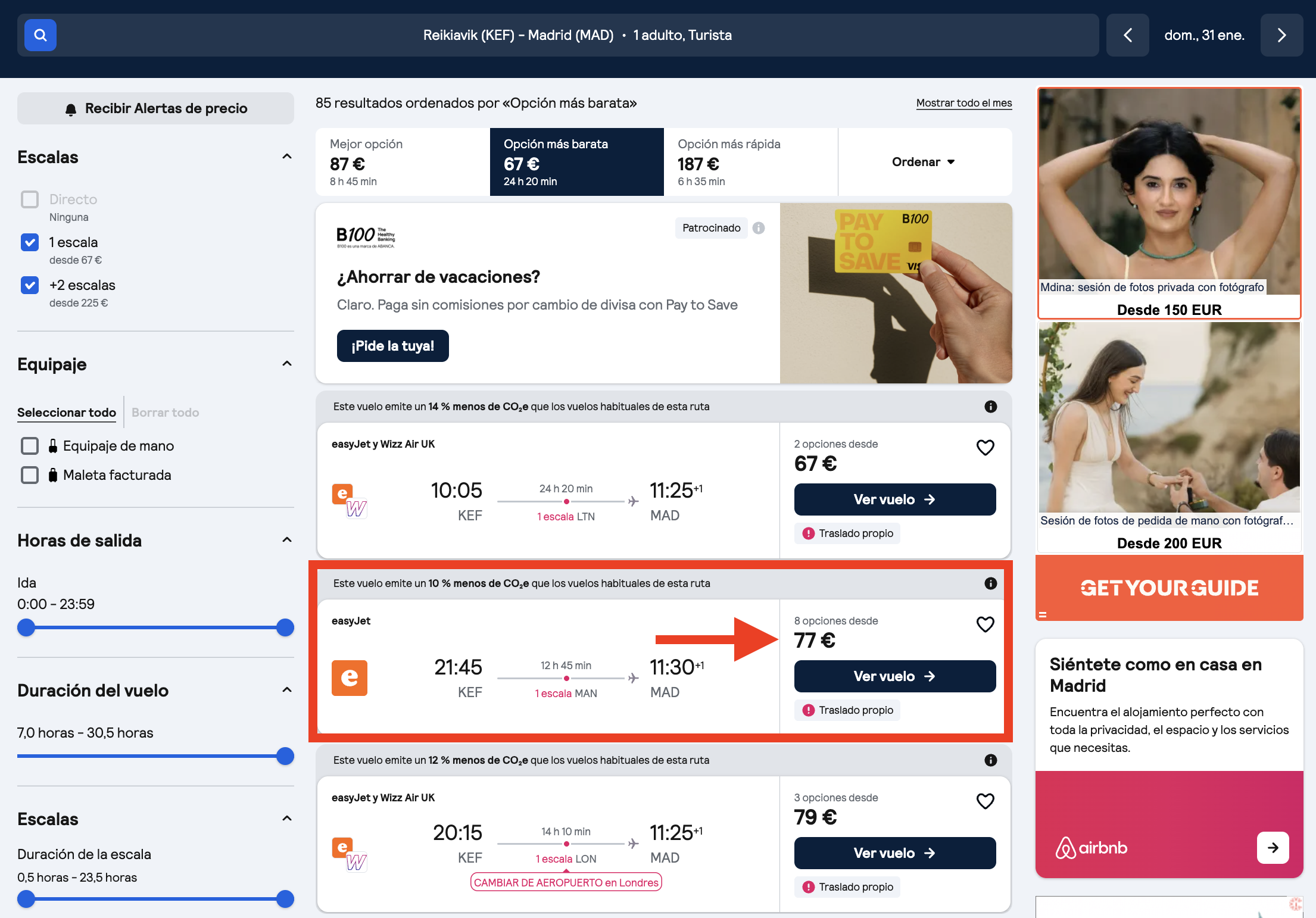Click Traslado propio warning on 67 € flight

[847, 533]
